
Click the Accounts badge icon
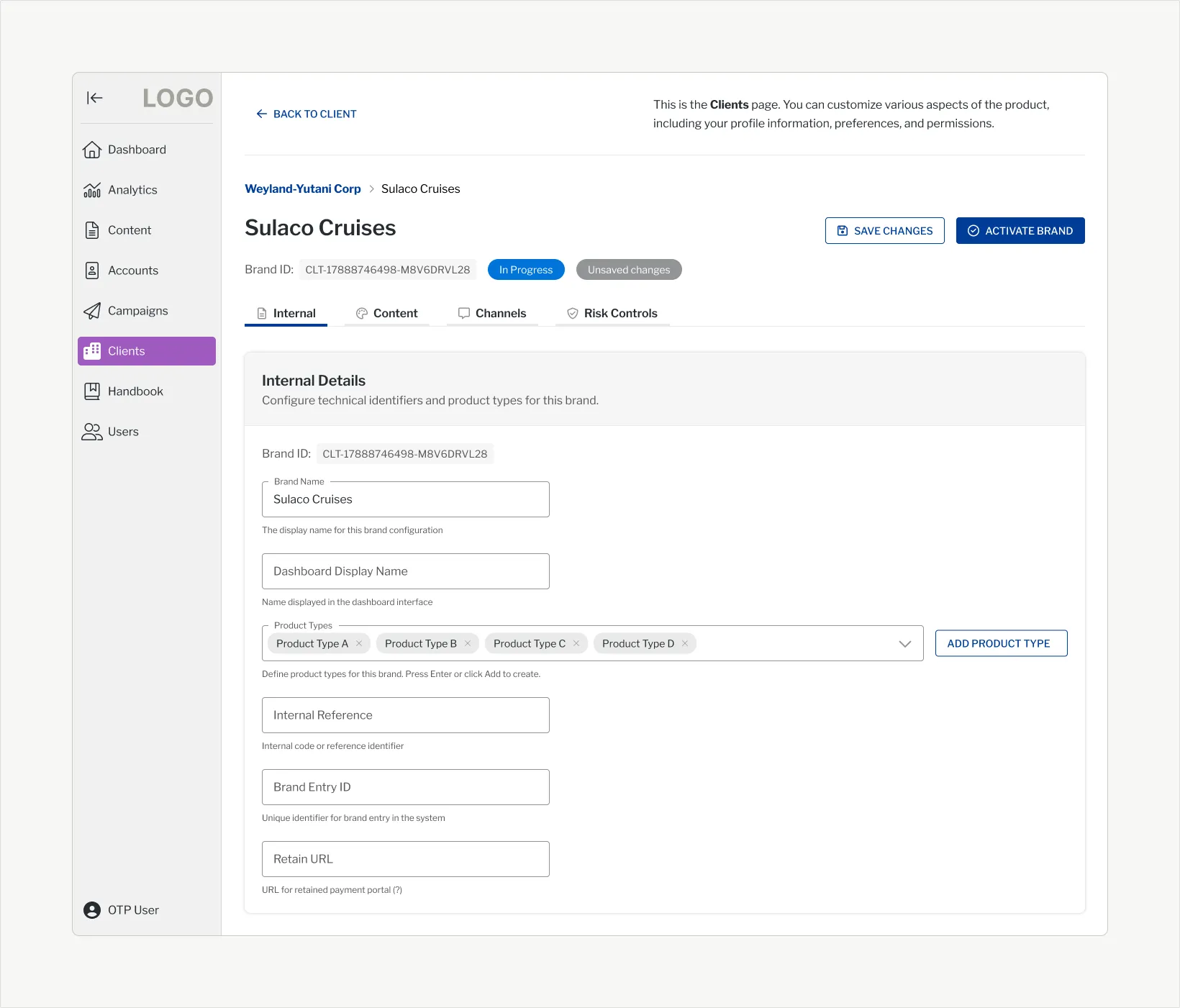92,271
